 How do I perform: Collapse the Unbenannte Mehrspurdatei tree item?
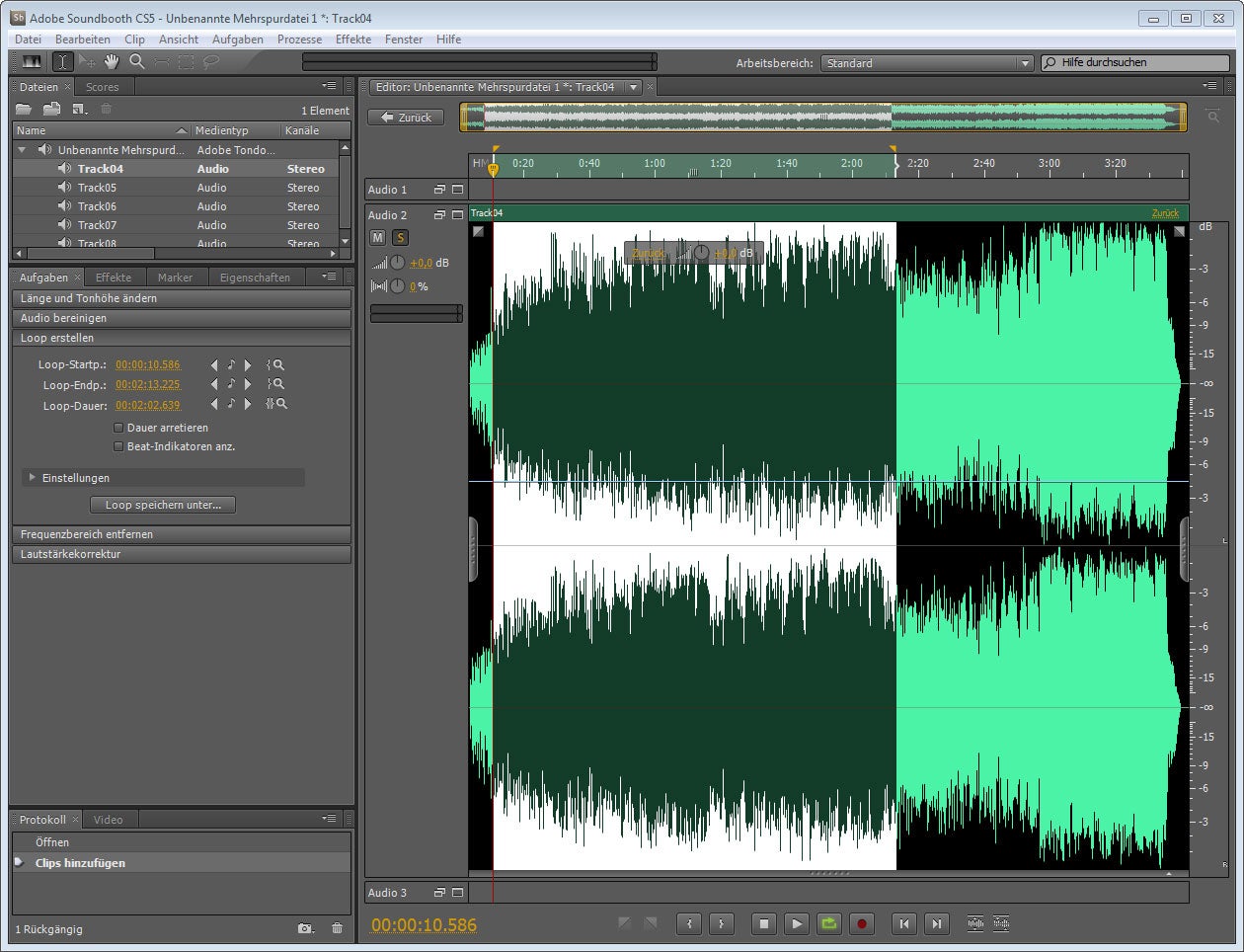[22, 150]
